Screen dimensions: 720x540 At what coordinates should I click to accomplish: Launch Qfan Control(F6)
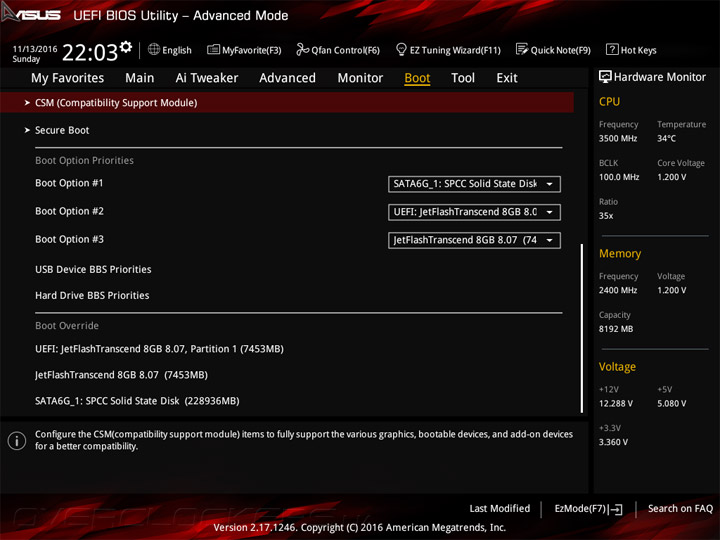tap(345, 50)
